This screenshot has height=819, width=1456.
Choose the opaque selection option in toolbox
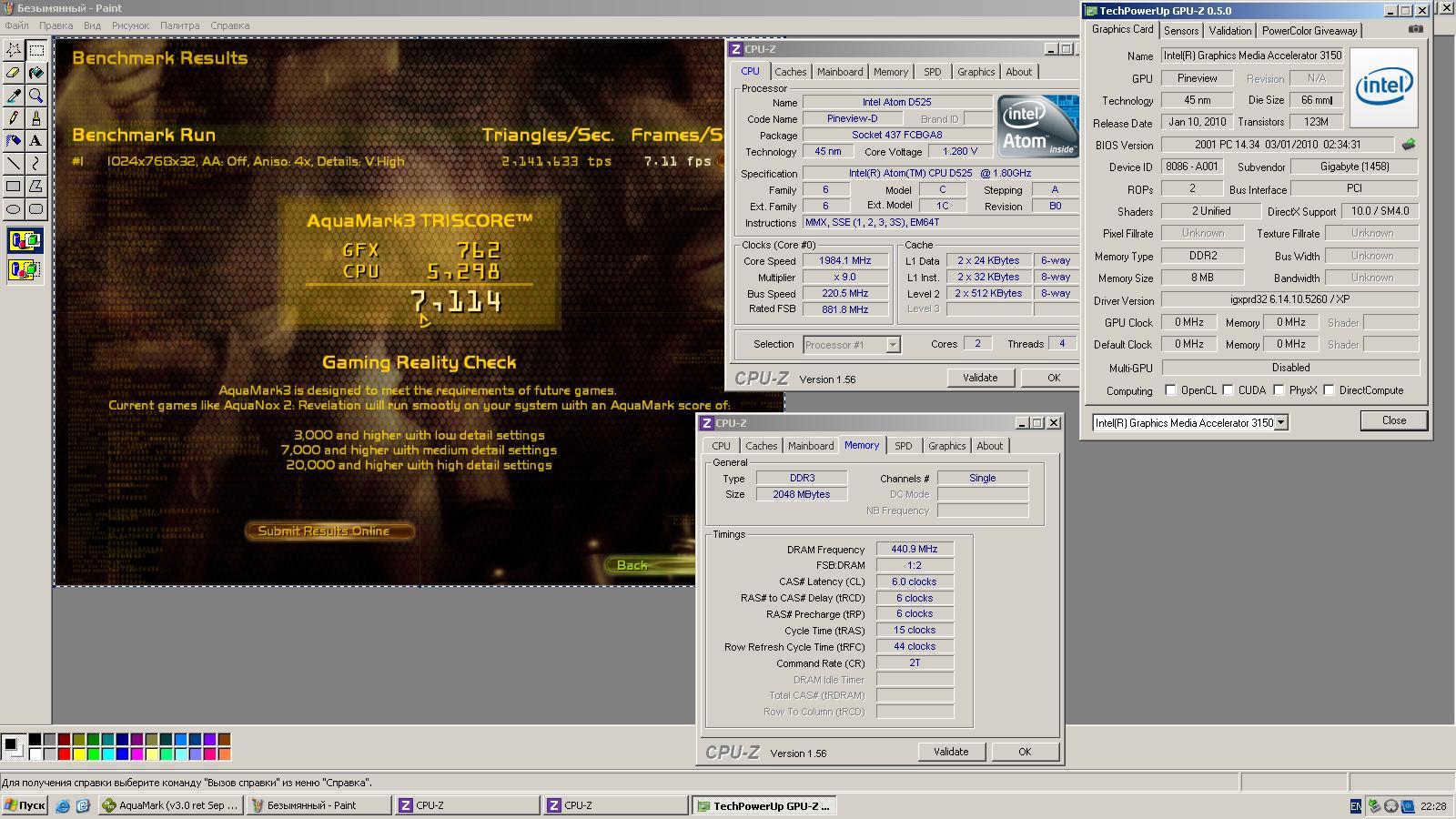[x=25, y=241]
